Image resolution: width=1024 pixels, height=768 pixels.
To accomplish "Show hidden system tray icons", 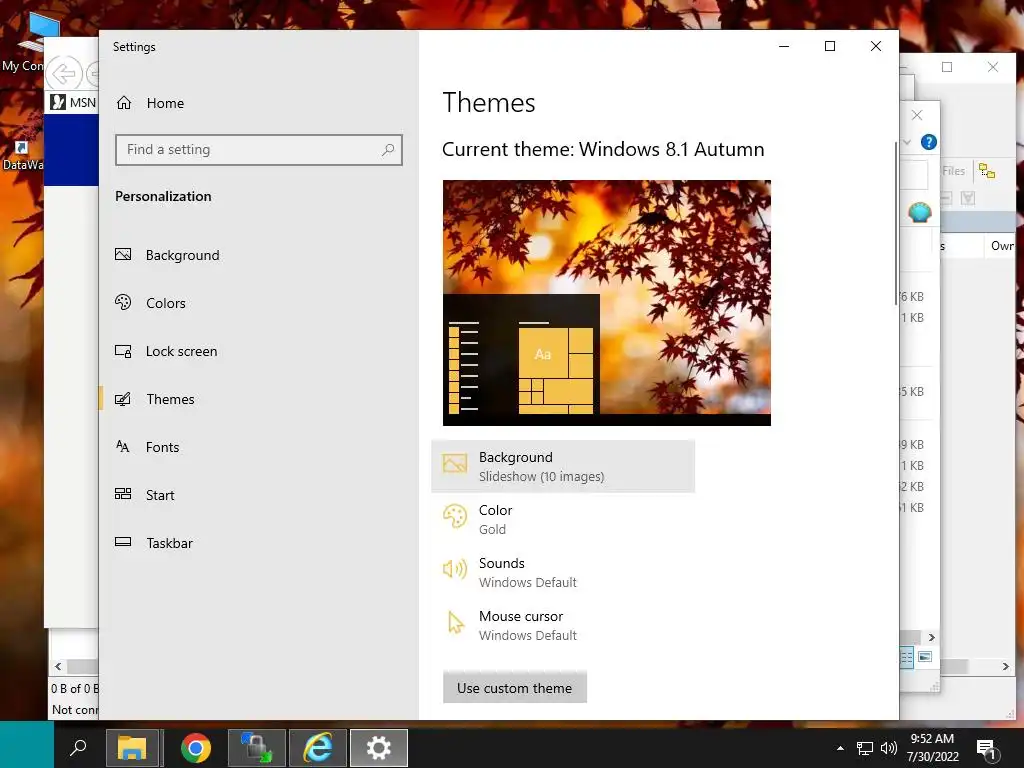I will coord(840,748).
